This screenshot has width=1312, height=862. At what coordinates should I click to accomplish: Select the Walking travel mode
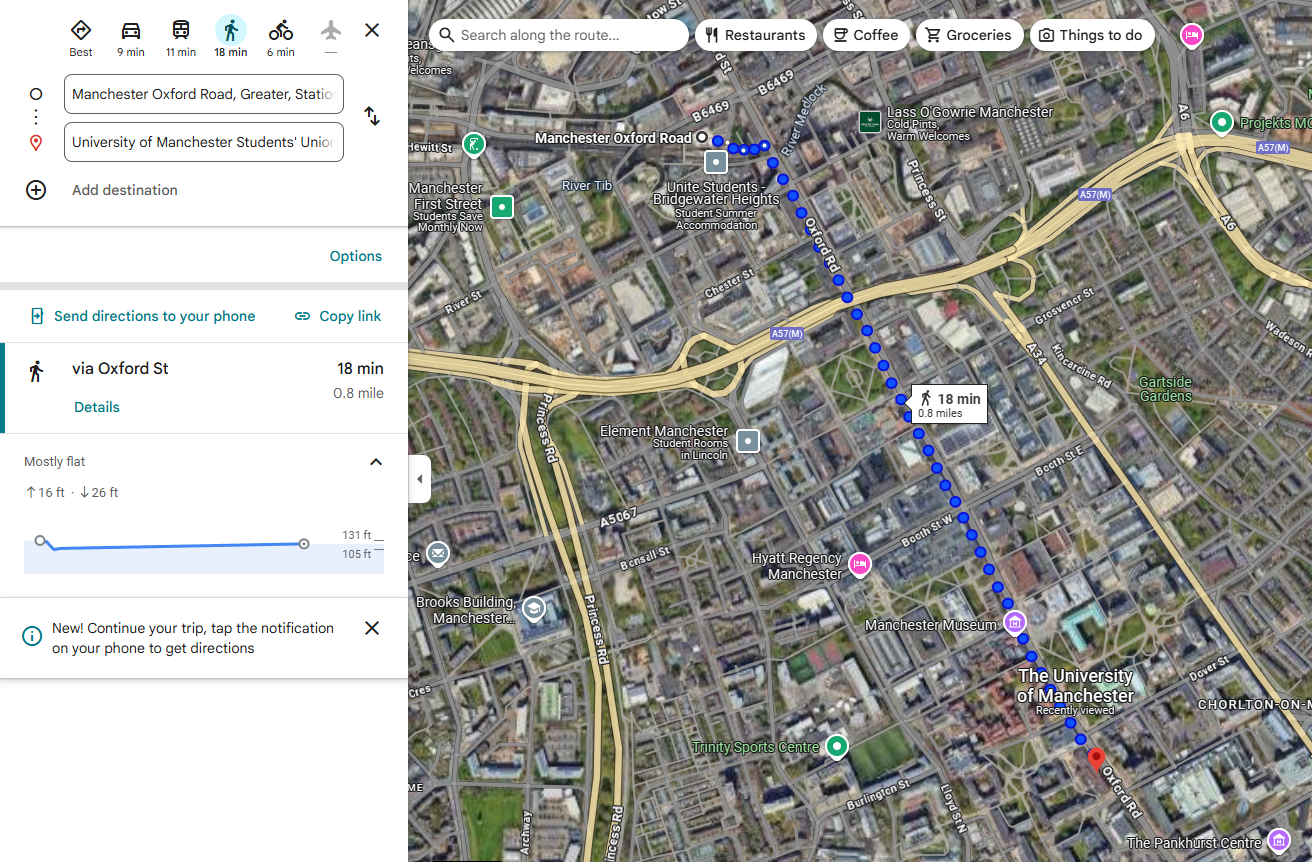[231, 30]
